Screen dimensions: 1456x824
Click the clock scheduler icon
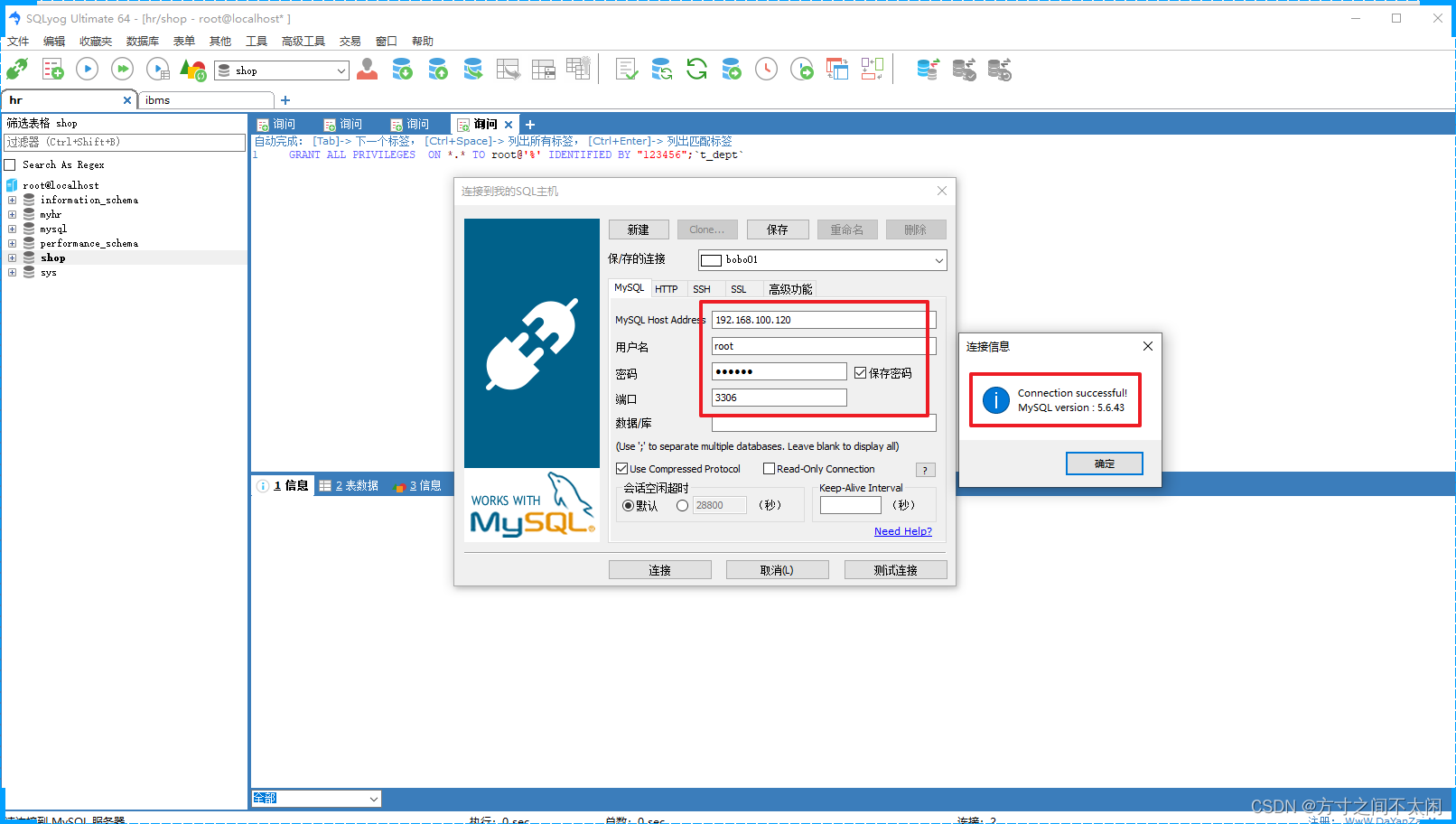pyautogui.click(x=766, y=70)
